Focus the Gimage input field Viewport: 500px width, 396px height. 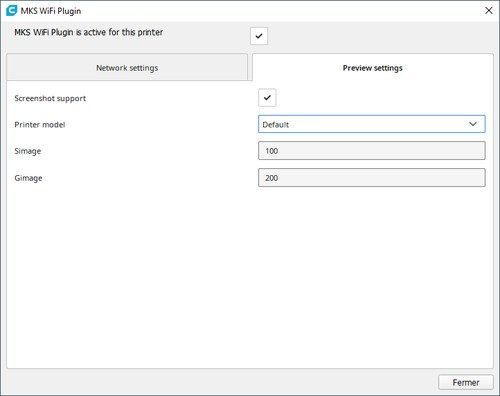(372, 178)
